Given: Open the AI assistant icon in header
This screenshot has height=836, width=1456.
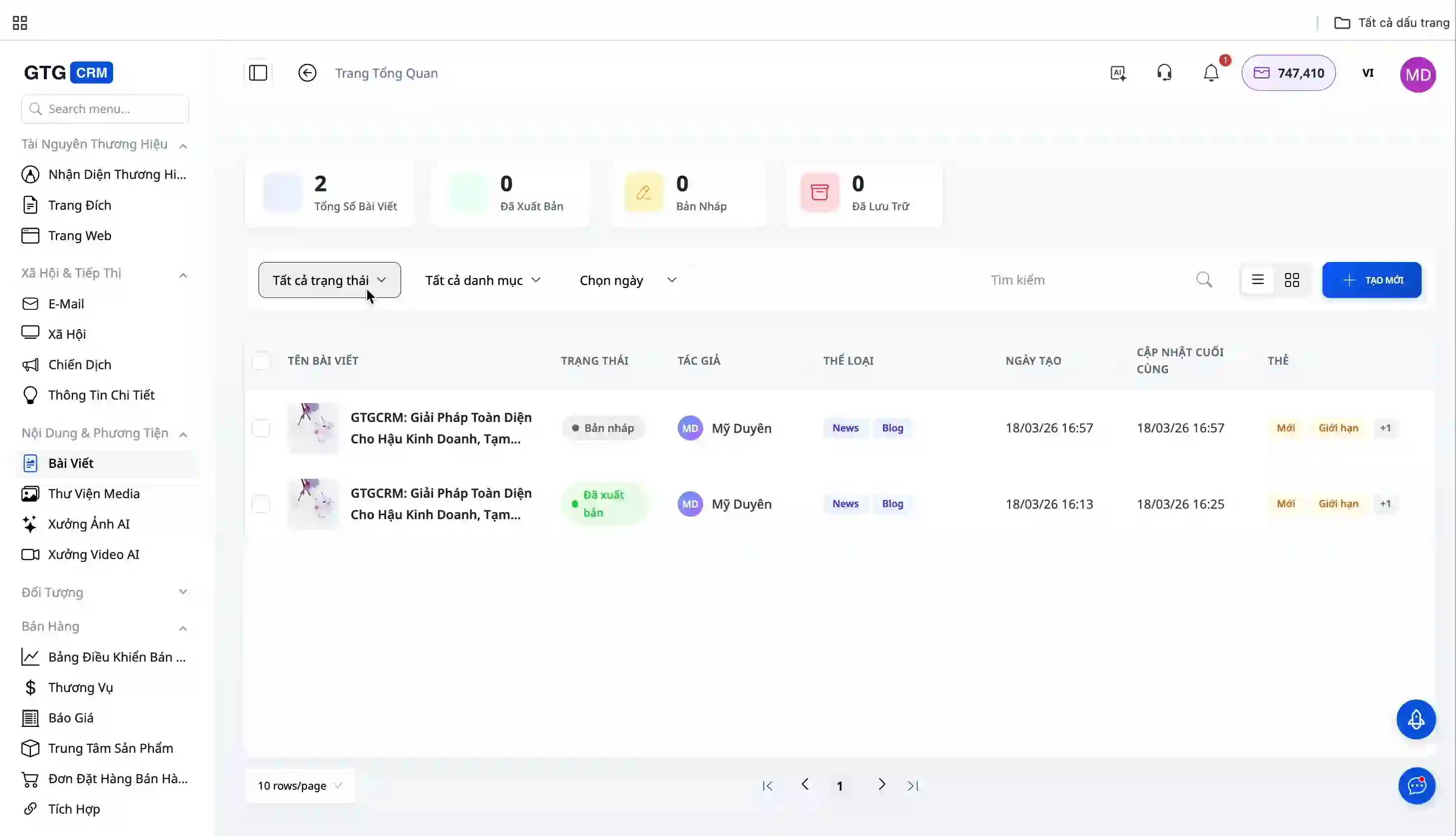Looking at the screenshot, I should pyautogui.click(x=1118, y=73).
